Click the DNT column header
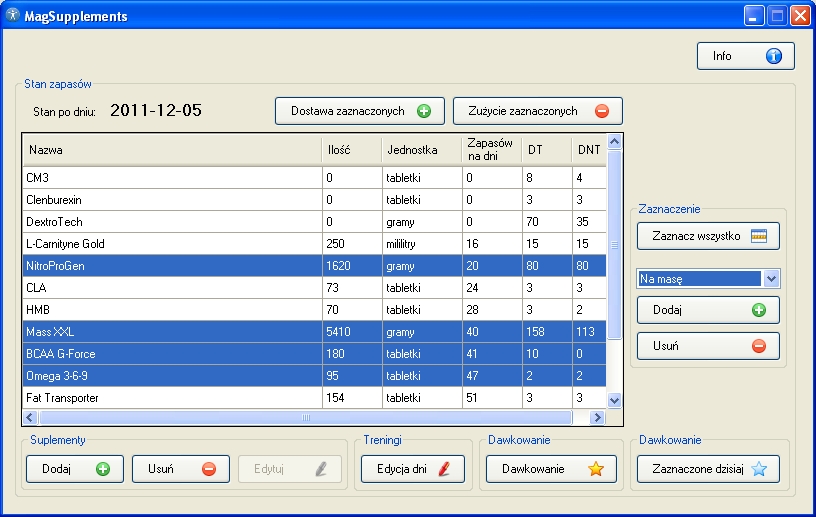Image resolution: width=816 pixels, height=517 pixels. (x=589, y=150)
